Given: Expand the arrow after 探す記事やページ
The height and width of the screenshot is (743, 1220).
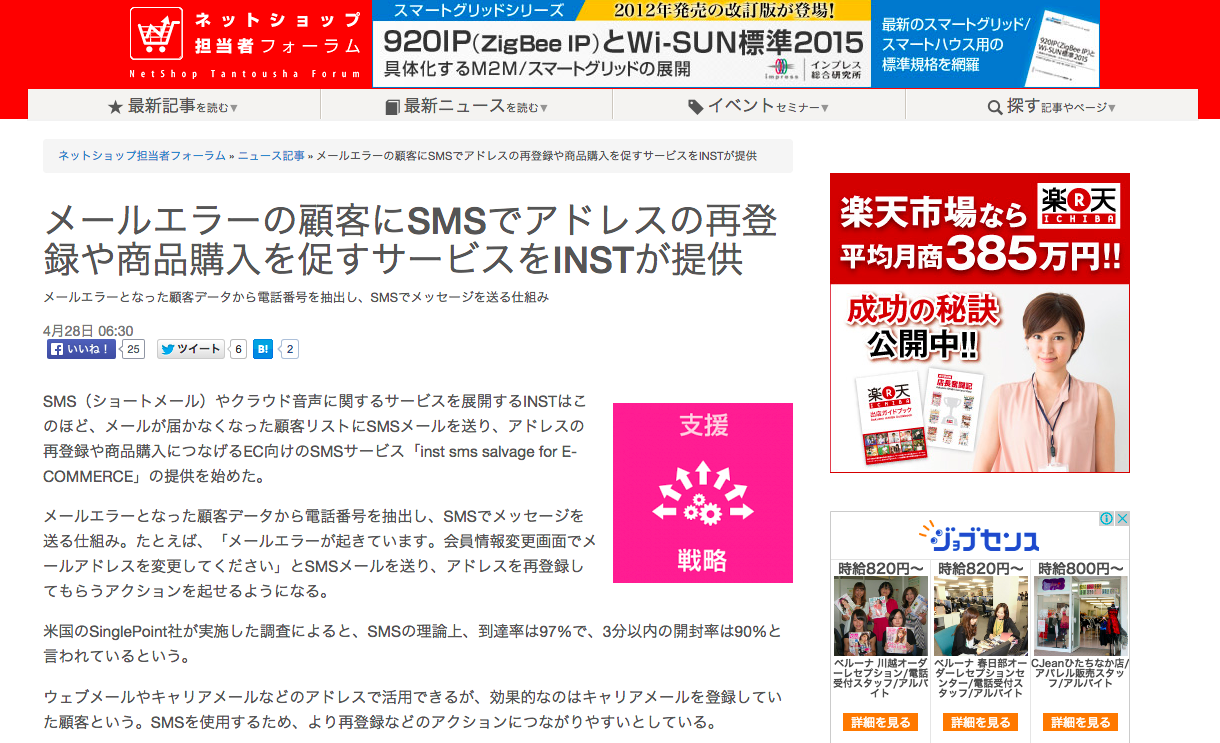Looking at the screenshot, I should pos(1112,108).
